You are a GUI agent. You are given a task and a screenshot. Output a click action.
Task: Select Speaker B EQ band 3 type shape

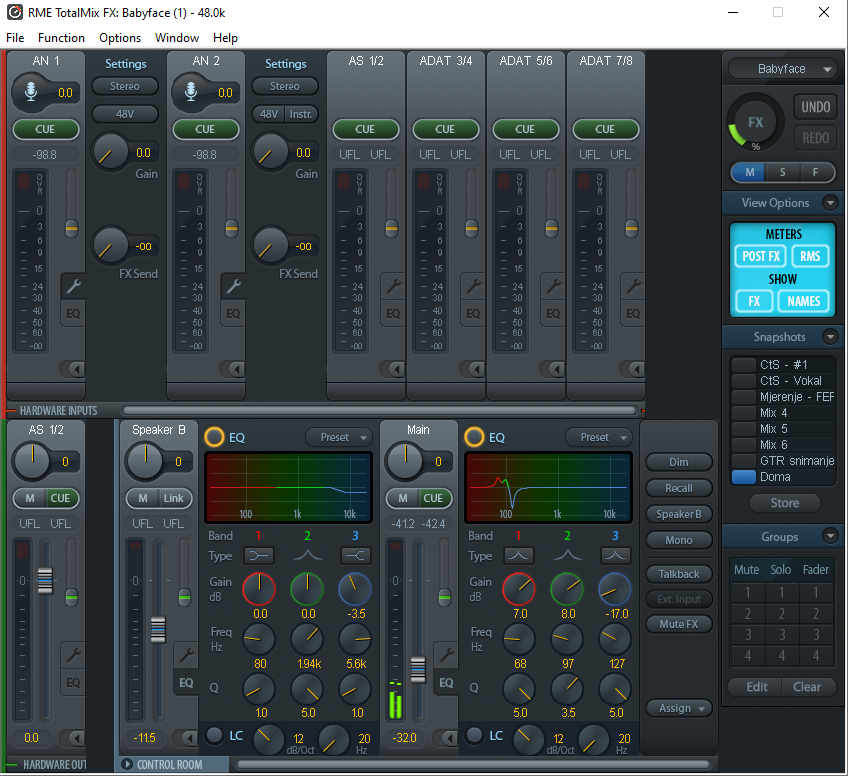[x=355, y=556]
